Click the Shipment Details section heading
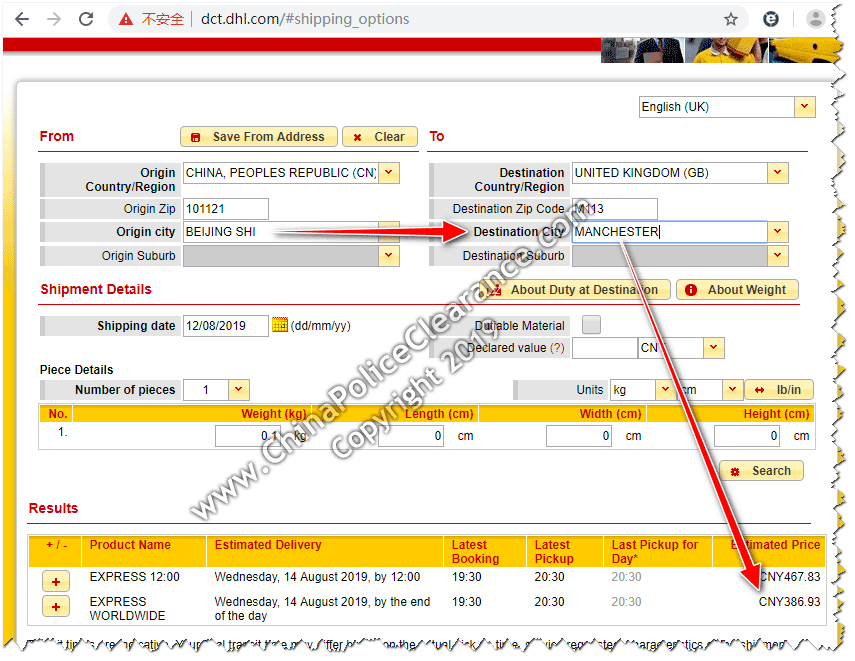This screenshot has width=855, height=661. [96, 290]
